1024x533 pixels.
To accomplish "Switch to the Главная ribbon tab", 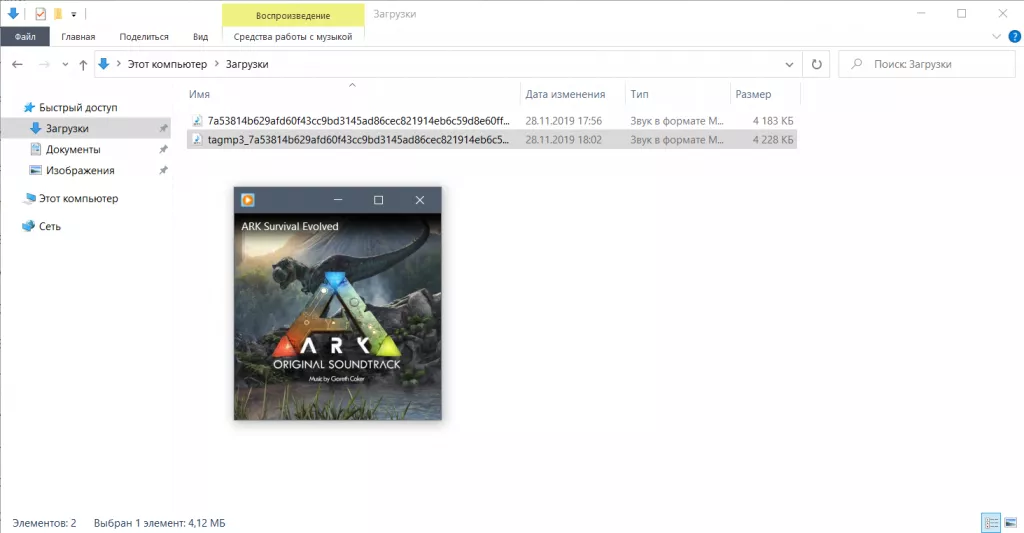I will [x=78, y=37].
